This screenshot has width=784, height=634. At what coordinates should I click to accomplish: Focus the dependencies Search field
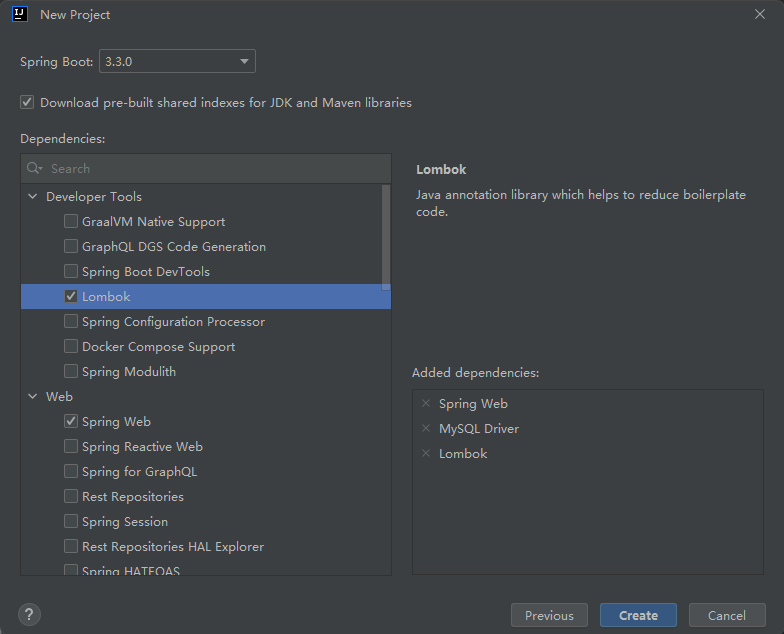[x=206, y=168]
